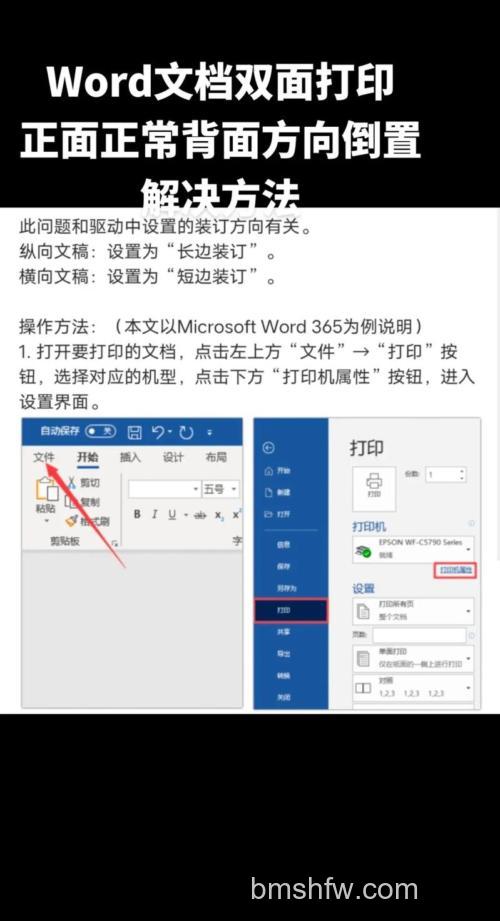Toggle Italic formatting

(x=155, y=515)
